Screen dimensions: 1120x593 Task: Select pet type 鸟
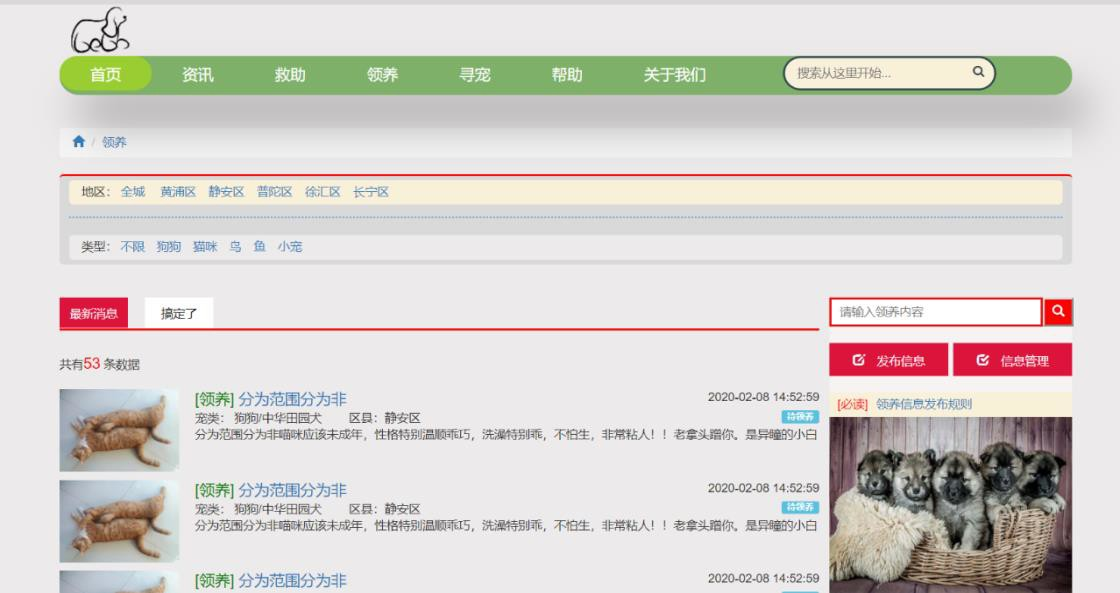tap(236, 246)
